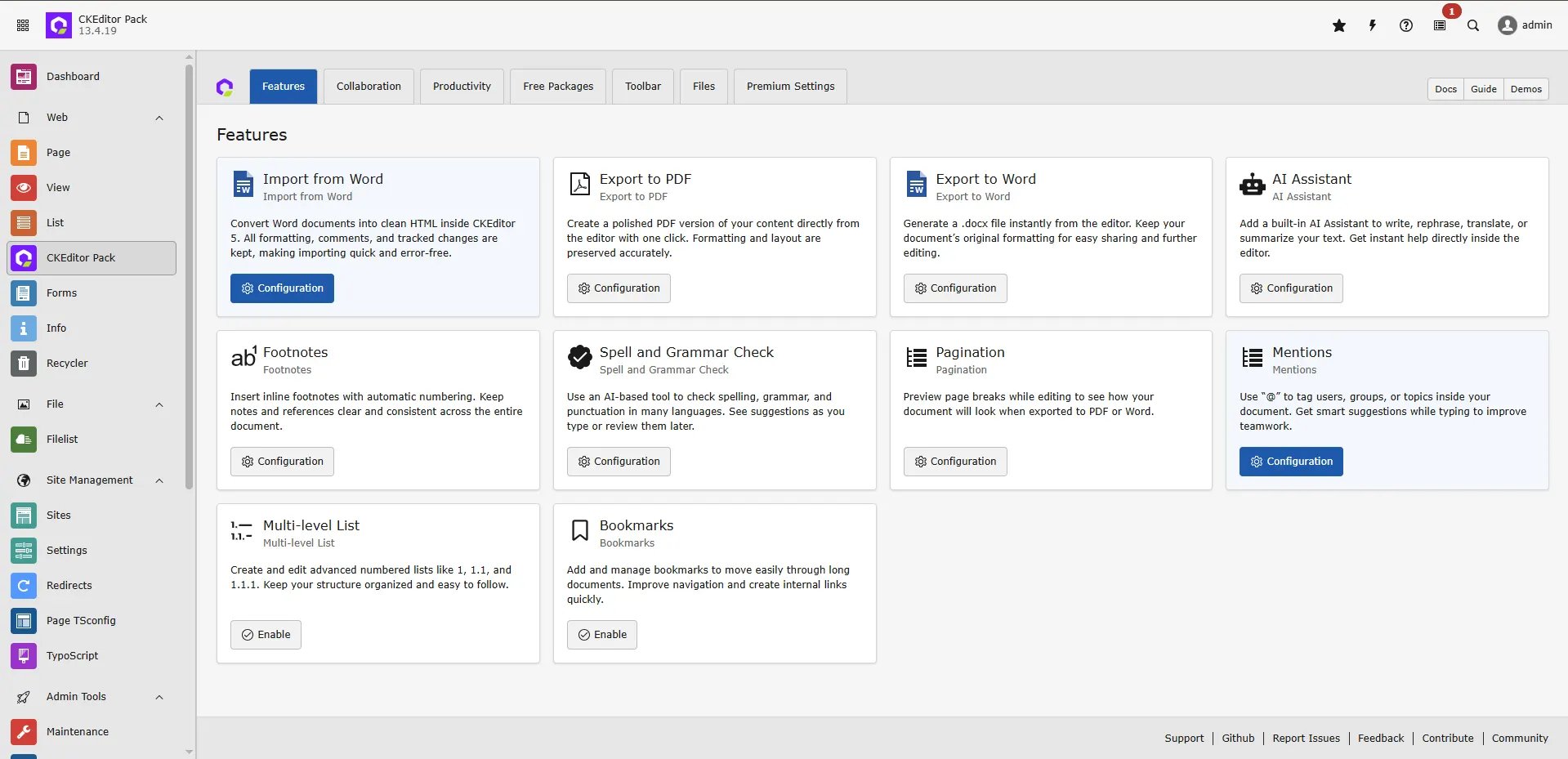Switch to the Collaboration tab
This screenshot has height=759, width=1568.
(369, 87)
